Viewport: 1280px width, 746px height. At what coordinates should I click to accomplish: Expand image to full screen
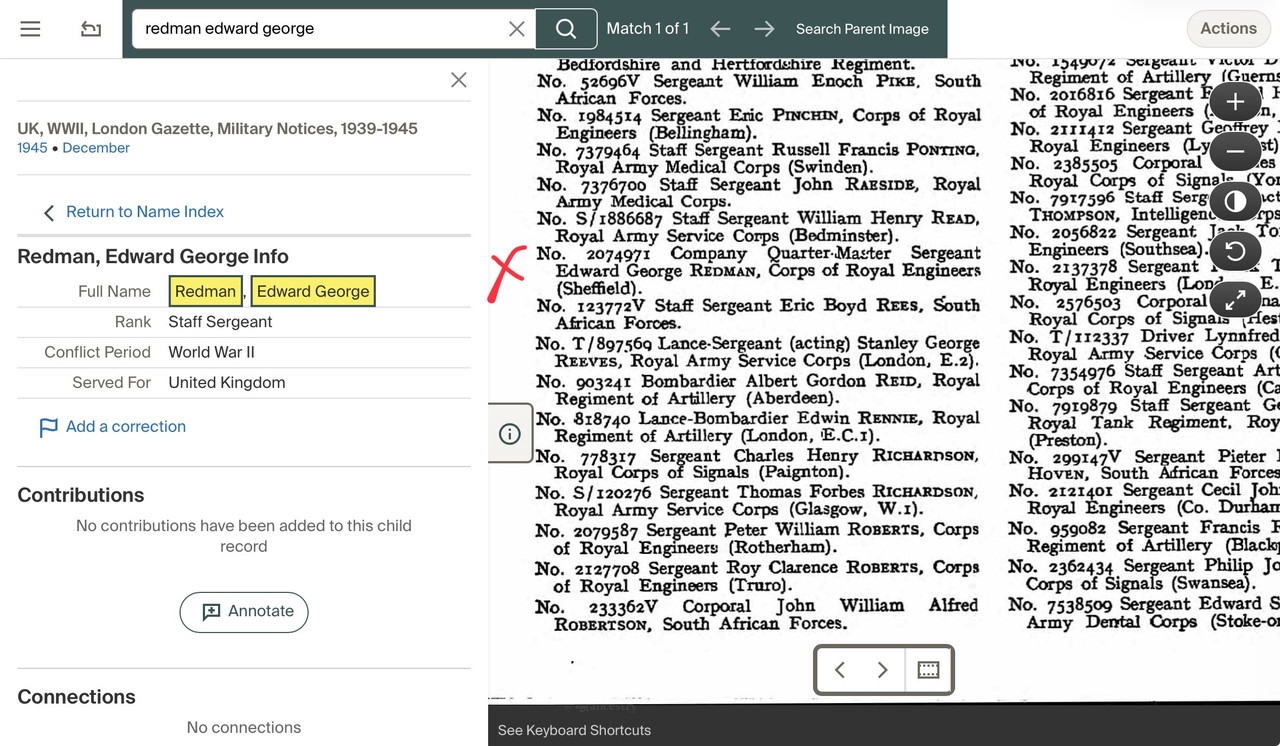(1235, 299)
